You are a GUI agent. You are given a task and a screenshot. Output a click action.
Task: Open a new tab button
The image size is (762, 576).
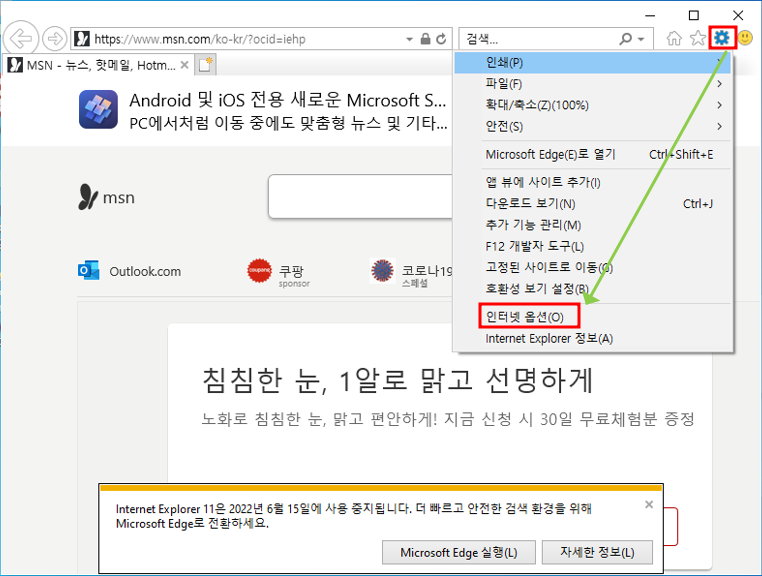pos(206,65)
